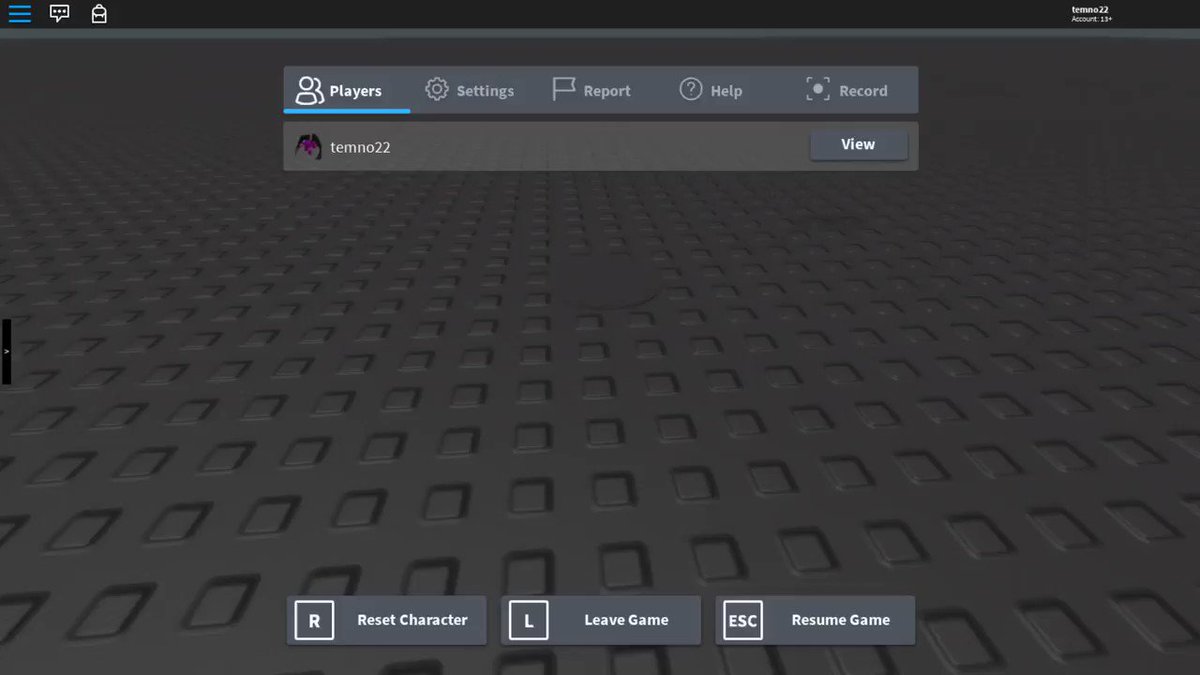Screen dimensions: 1200x675
Task: View player temno22's profile
Action: click(x=859, y=145)
